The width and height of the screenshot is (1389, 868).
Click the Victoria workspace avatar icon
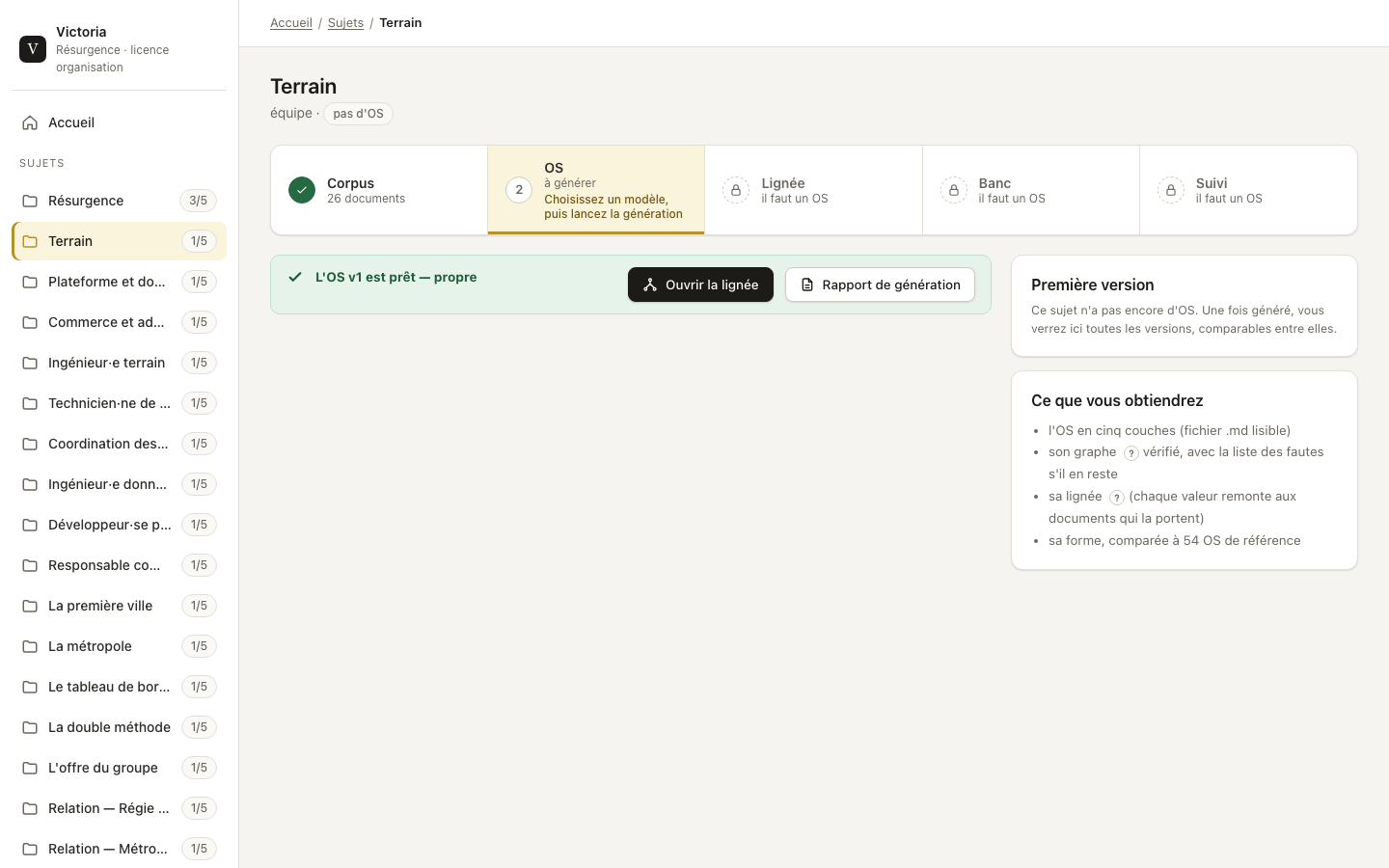tap(33, 49)
